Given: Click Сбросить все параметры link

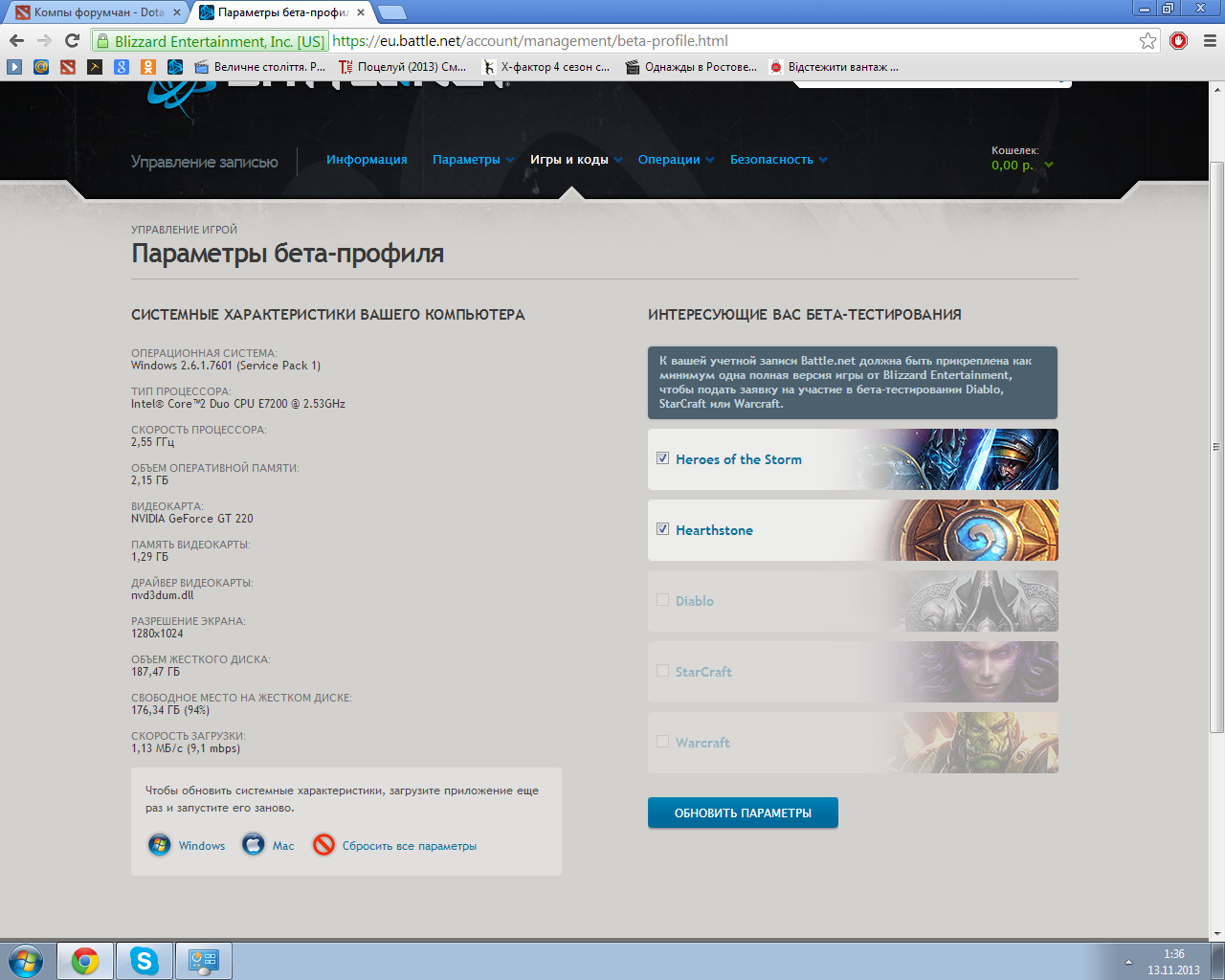Looking at the screenshot, I should [x=410, y=846].
